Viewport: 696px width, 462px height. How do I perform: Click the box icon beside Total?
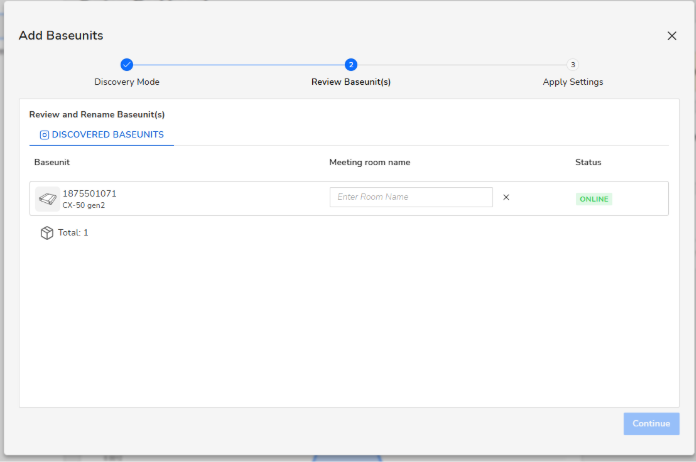pyautogui.click(x=46, y=233)
